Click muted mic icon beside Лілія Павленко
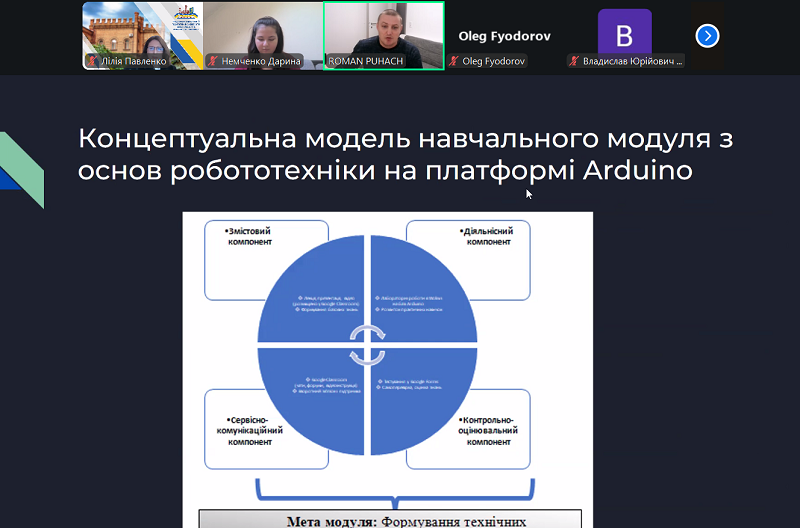Image resolution: width=800 pixels, height=528 pixels. [x=91, y=61]
